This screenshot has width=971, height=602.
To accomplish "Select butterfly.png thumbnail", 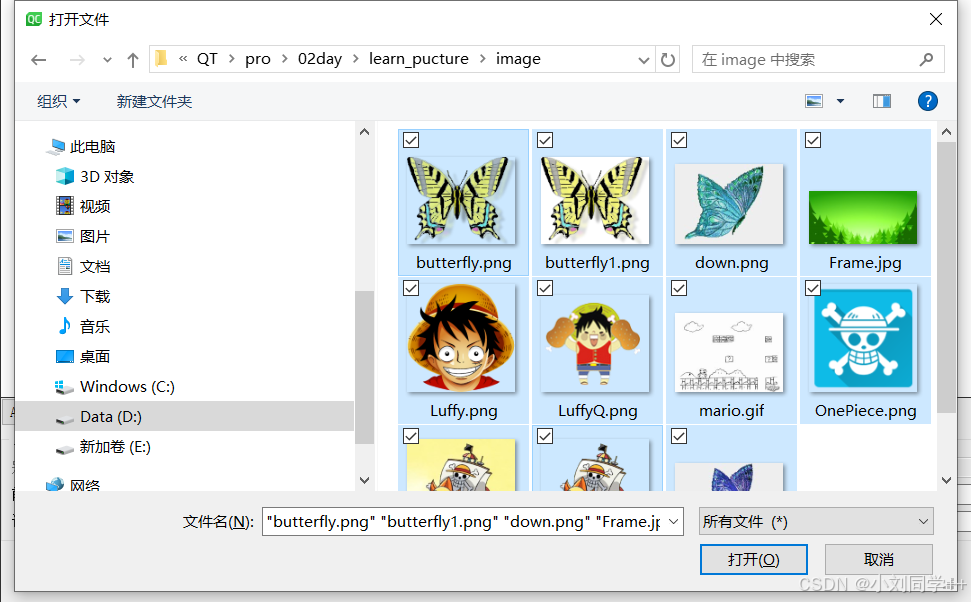I will point(462,199).
